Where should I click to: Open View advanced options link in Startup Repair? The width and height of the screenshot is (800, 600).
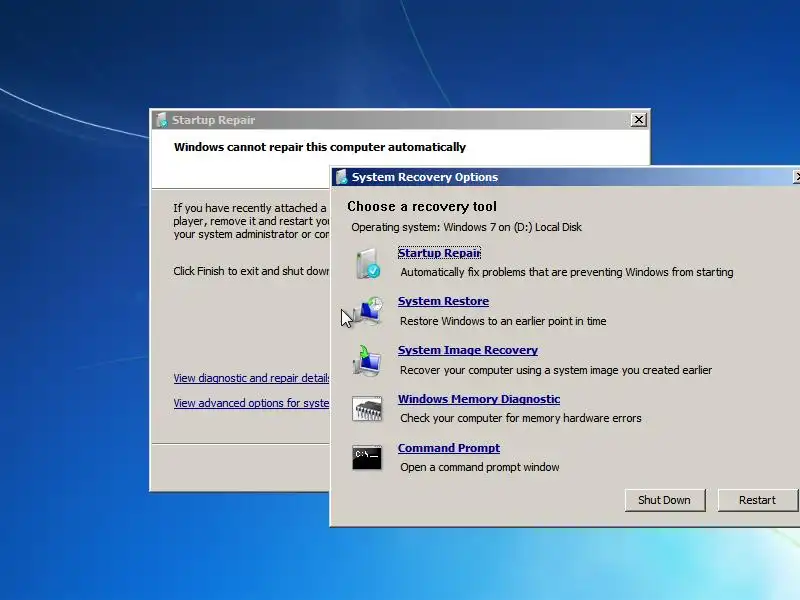click(252, 403)
